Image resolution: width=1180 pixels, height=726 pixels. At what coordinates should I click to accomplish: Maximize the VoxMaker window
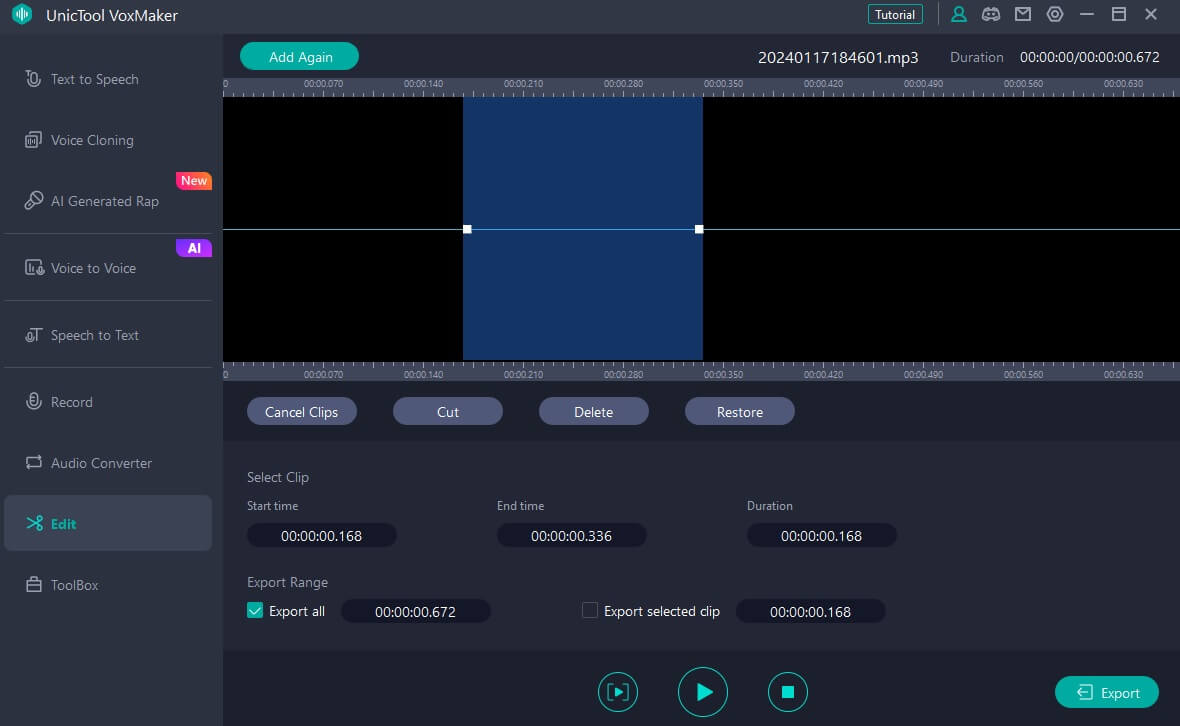pos(1118,14)
